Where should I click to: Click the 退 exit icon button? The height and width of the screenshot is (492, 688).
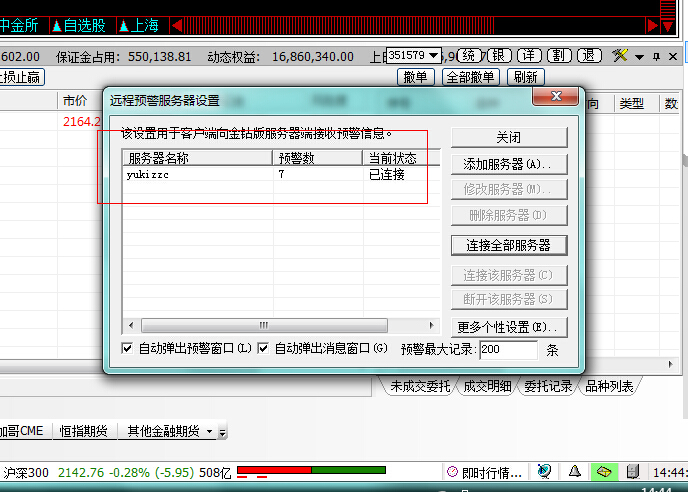point(590,56)
